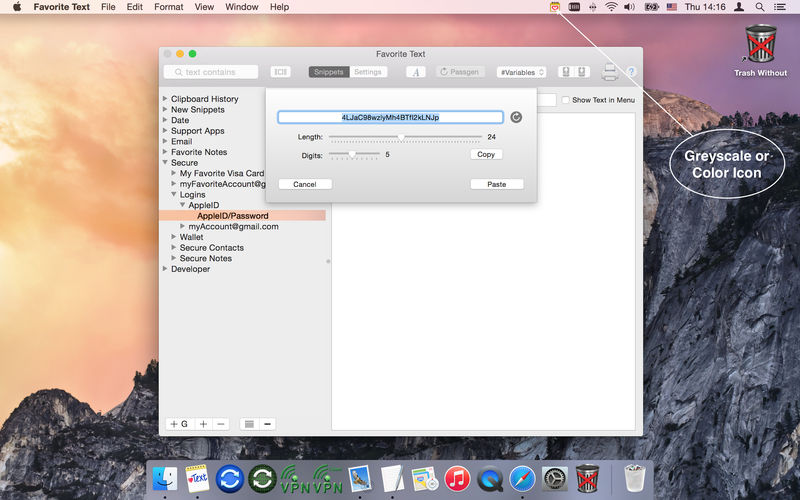800x500 pixels.
Task: Open the Help menu
Action: pos(280,7)
